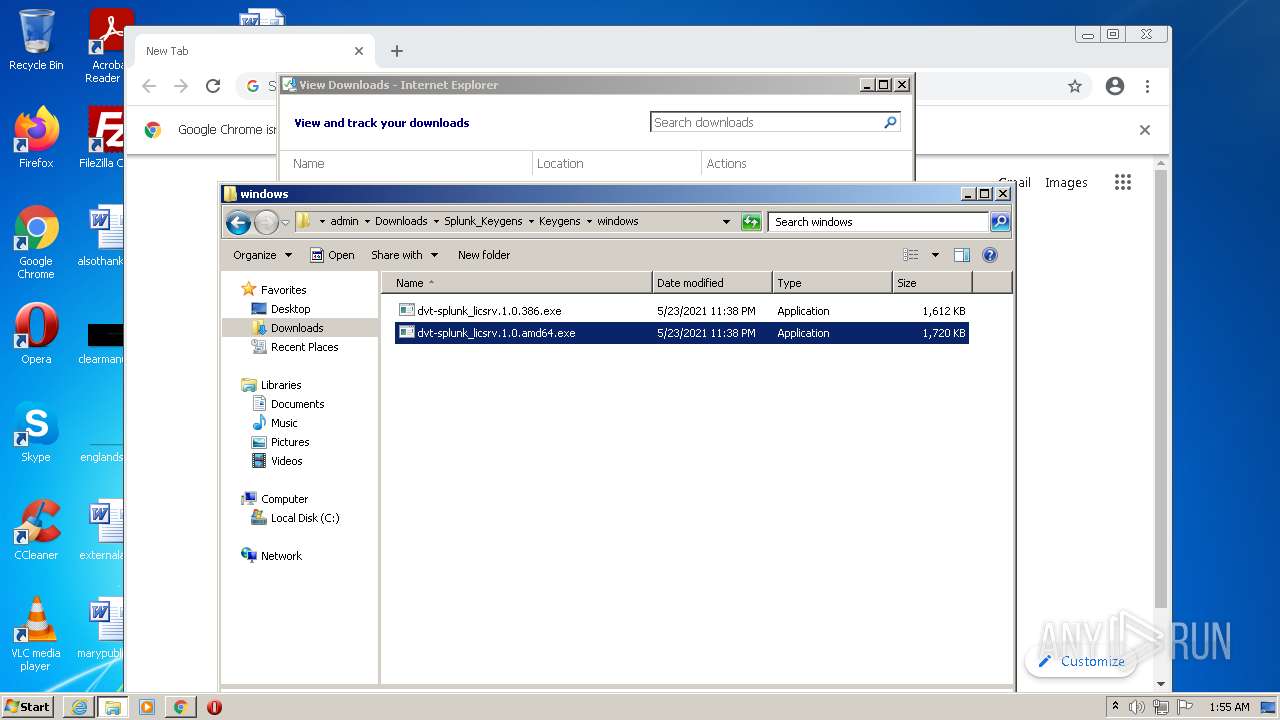Open the Skype desktop shortcut
This screenshot has height=720, width=1280.
(x=36, y=433)
